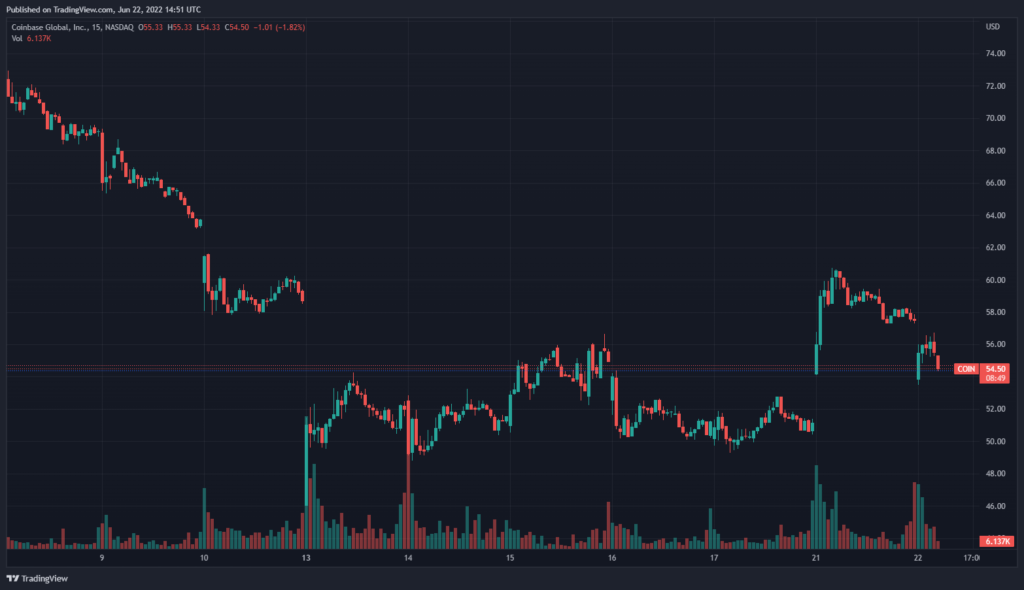This screenshot has height=590, width=1024.
Task: Click the 08:49 bar countdown timer
Action: [x=994, y=379]
